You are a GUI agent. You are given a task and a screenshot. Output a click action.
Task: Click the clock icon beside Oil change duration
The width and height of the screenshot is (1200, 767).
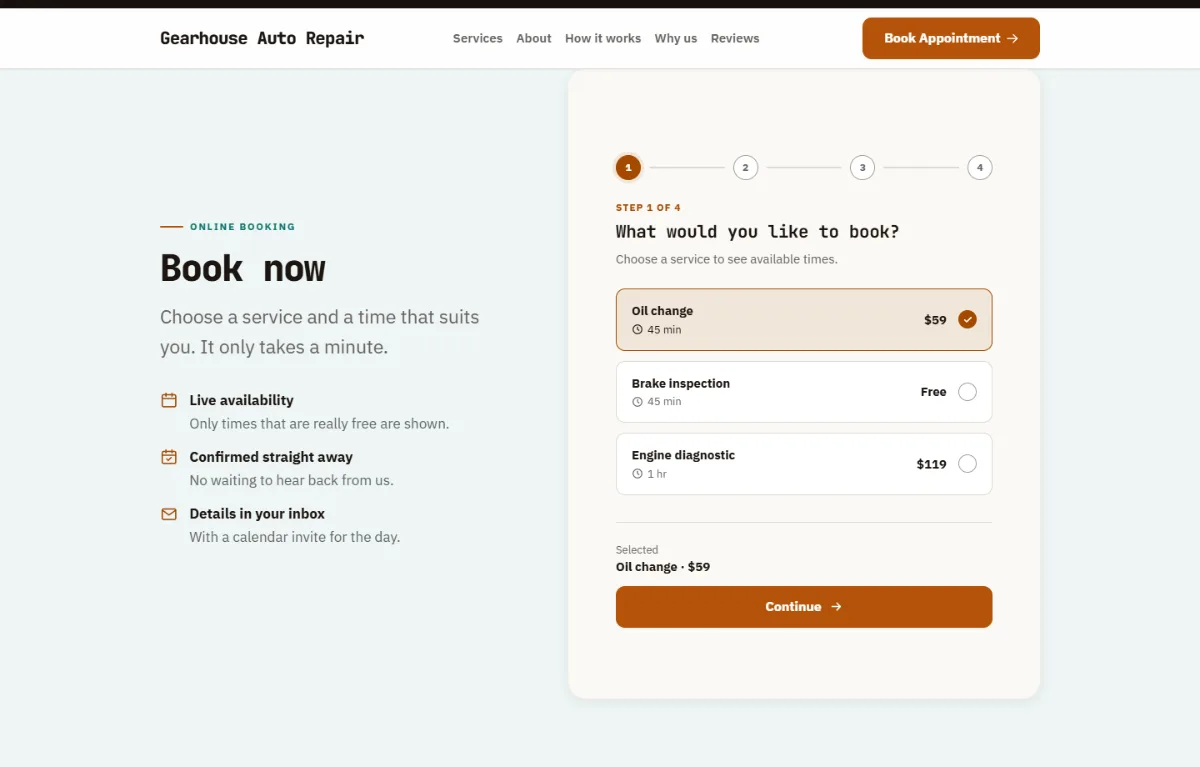click(x=637, y=330)
